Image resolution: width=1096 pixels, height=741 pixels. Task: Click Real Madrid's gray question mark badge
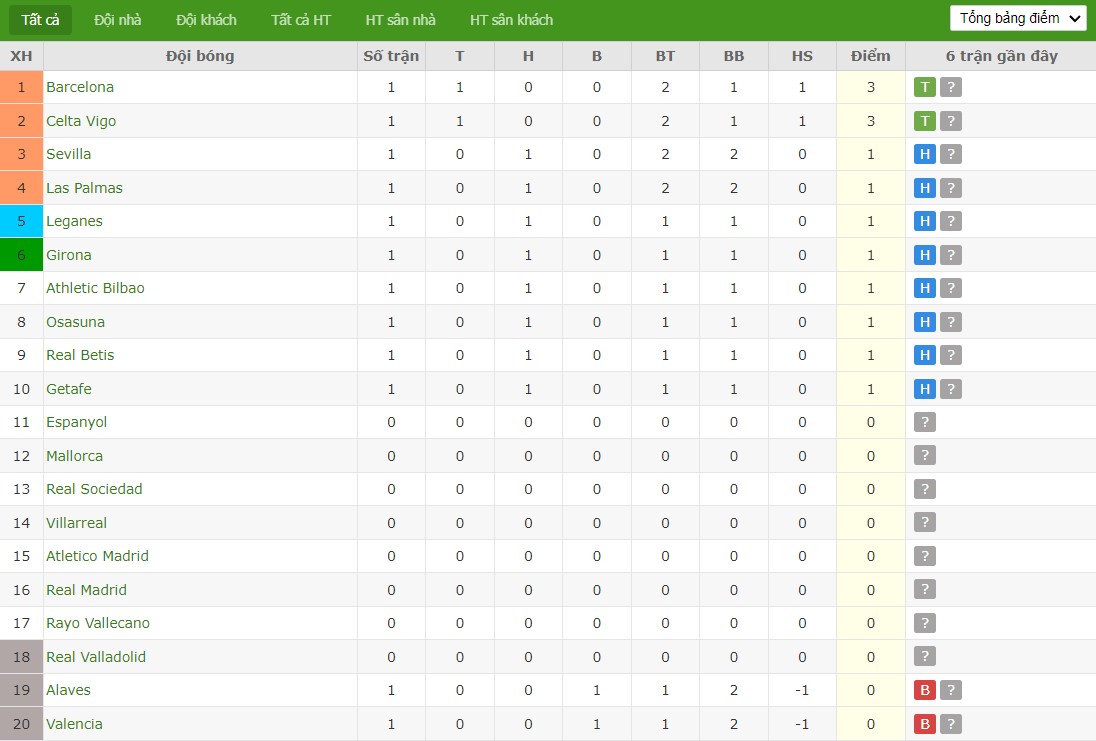click(x=925, y=589)
